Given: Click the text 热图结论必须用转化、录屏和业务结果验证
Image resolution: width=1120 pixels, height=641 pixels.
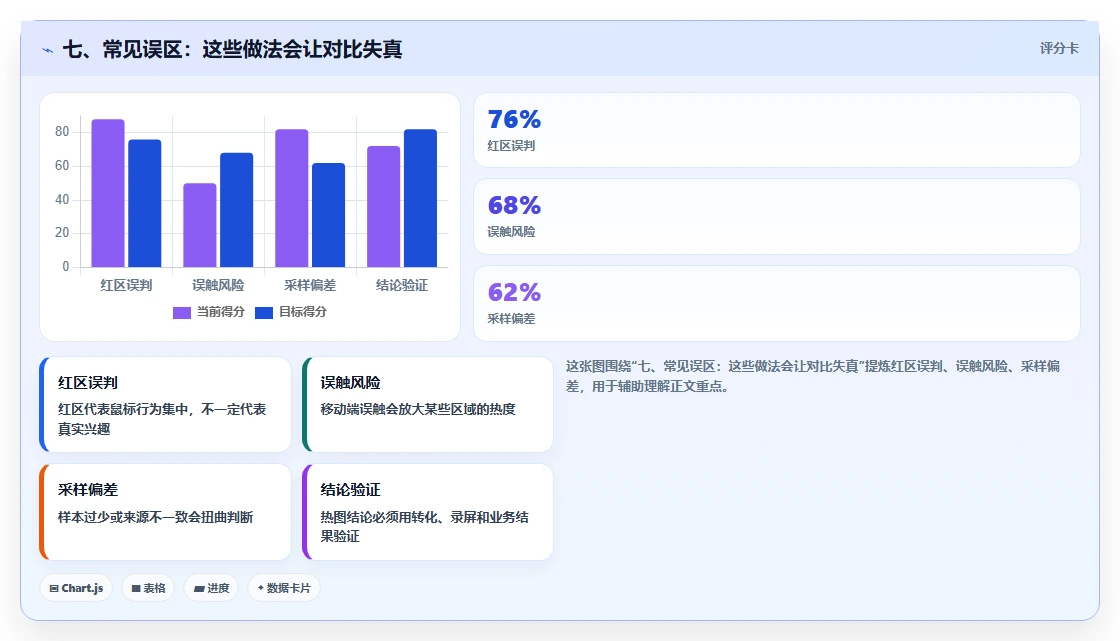Looking at the screenshot, I should [x=424, y=527].
